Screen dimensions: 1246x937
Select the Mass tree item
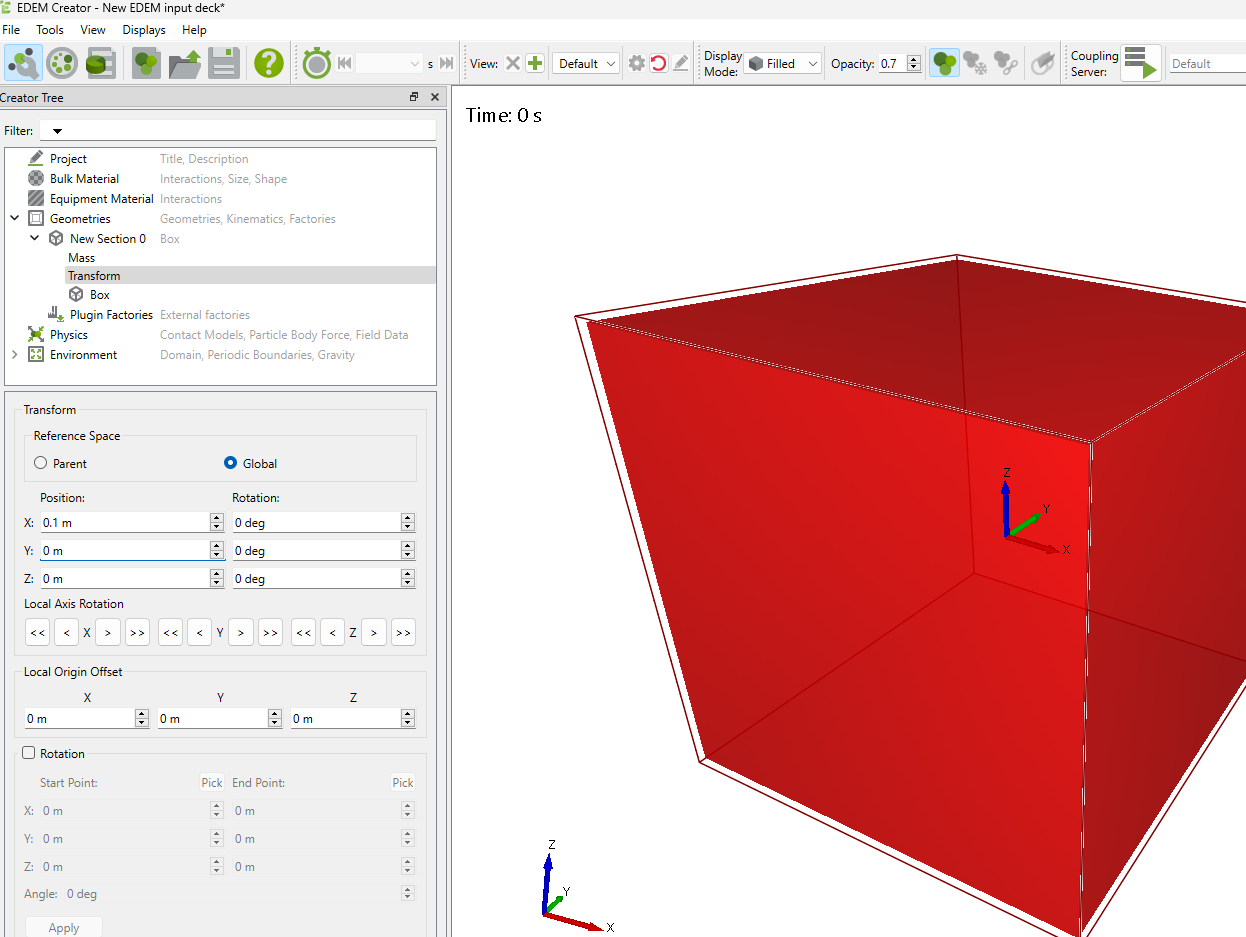click(x=82, y=258)
